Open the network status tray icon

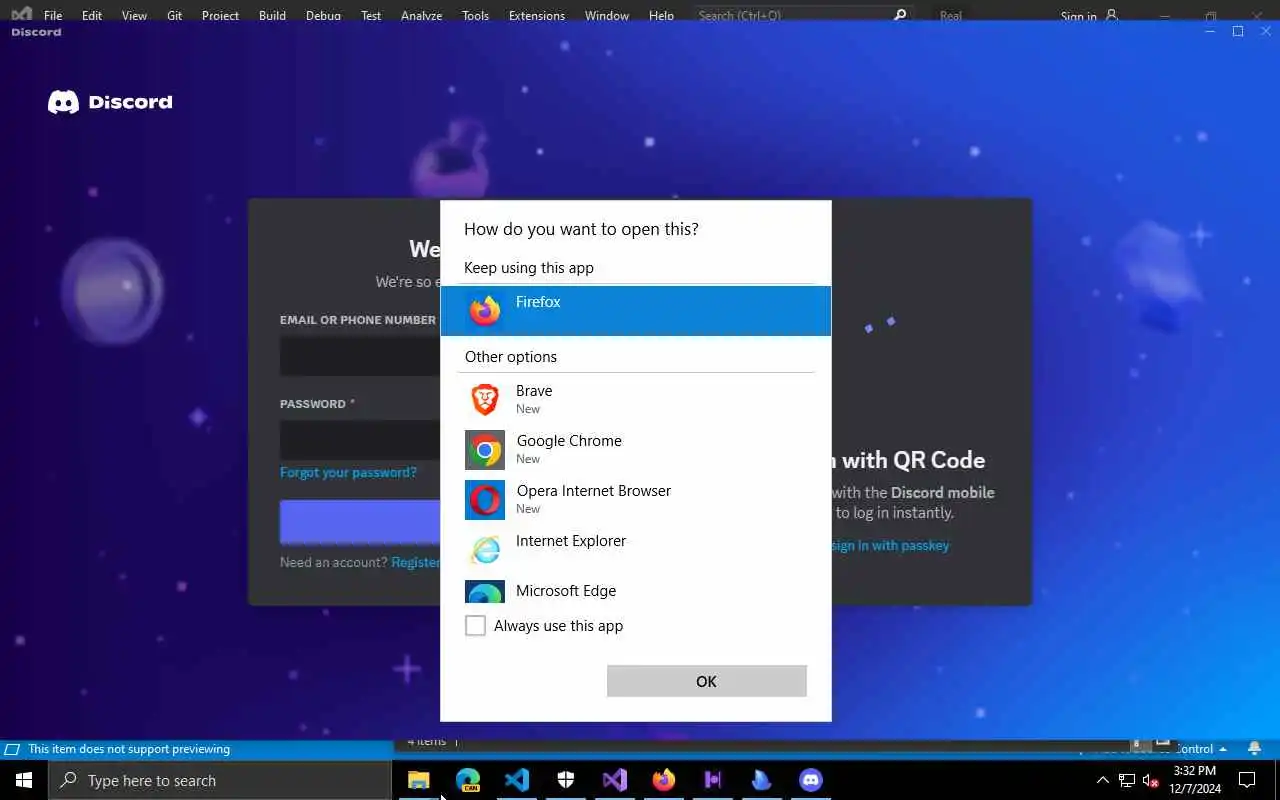point(1127,780)
